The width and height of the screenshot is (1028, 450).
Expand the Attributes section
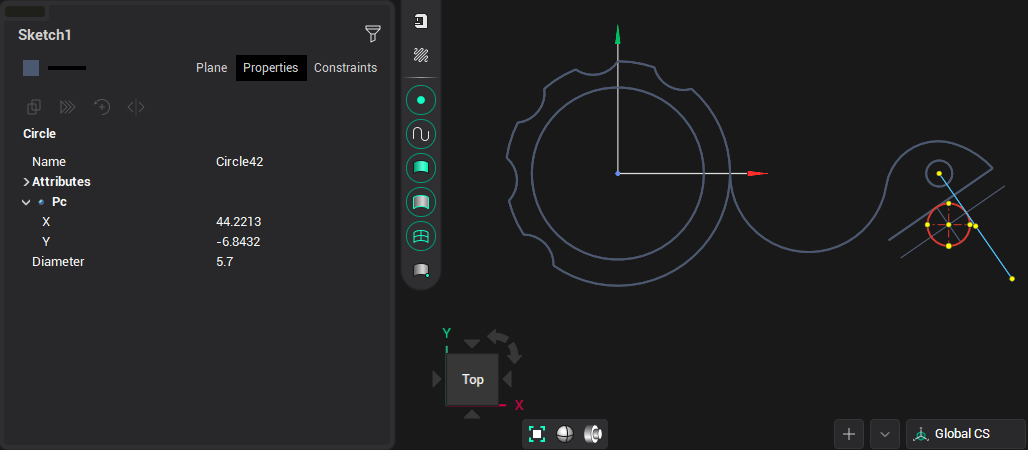pyautogui.click(x=26, y=182)
